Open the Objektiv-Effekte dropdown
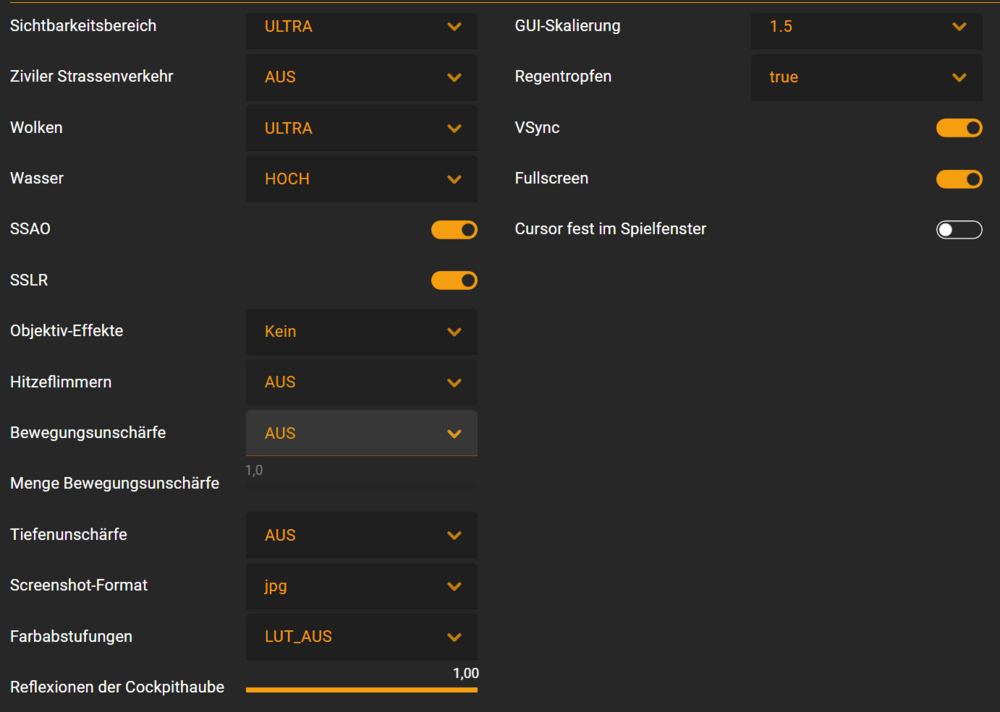1000x712 pixels. tap(361, 331)
